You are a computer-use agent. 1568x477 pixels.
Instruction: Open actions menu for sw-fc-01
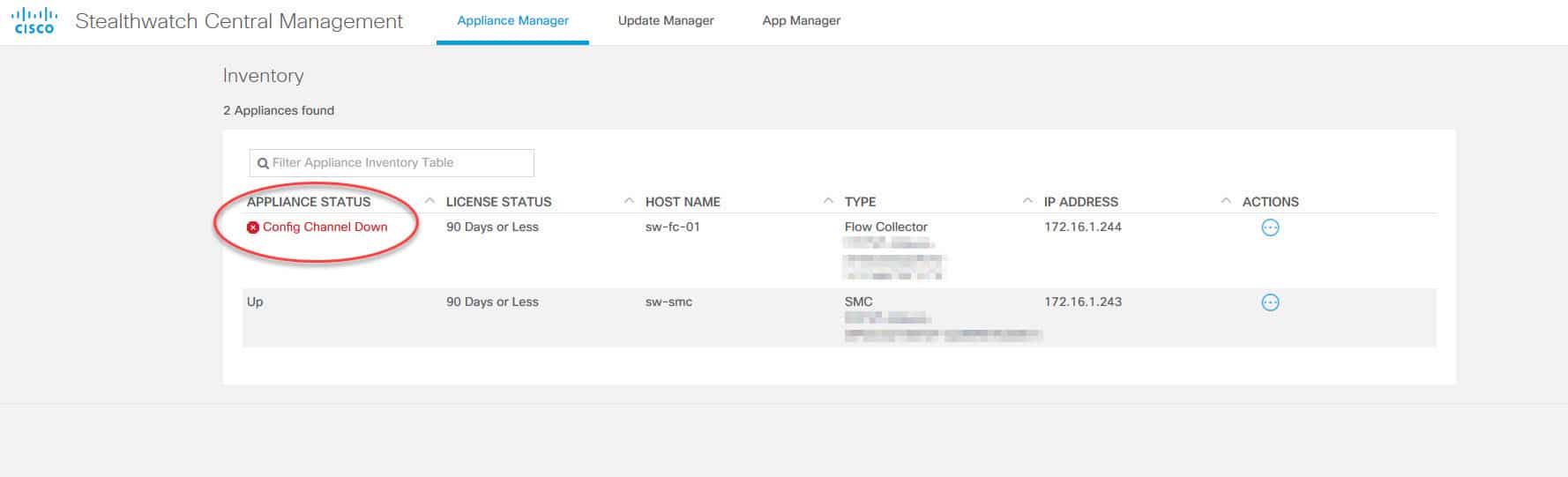pos(1270,227)
